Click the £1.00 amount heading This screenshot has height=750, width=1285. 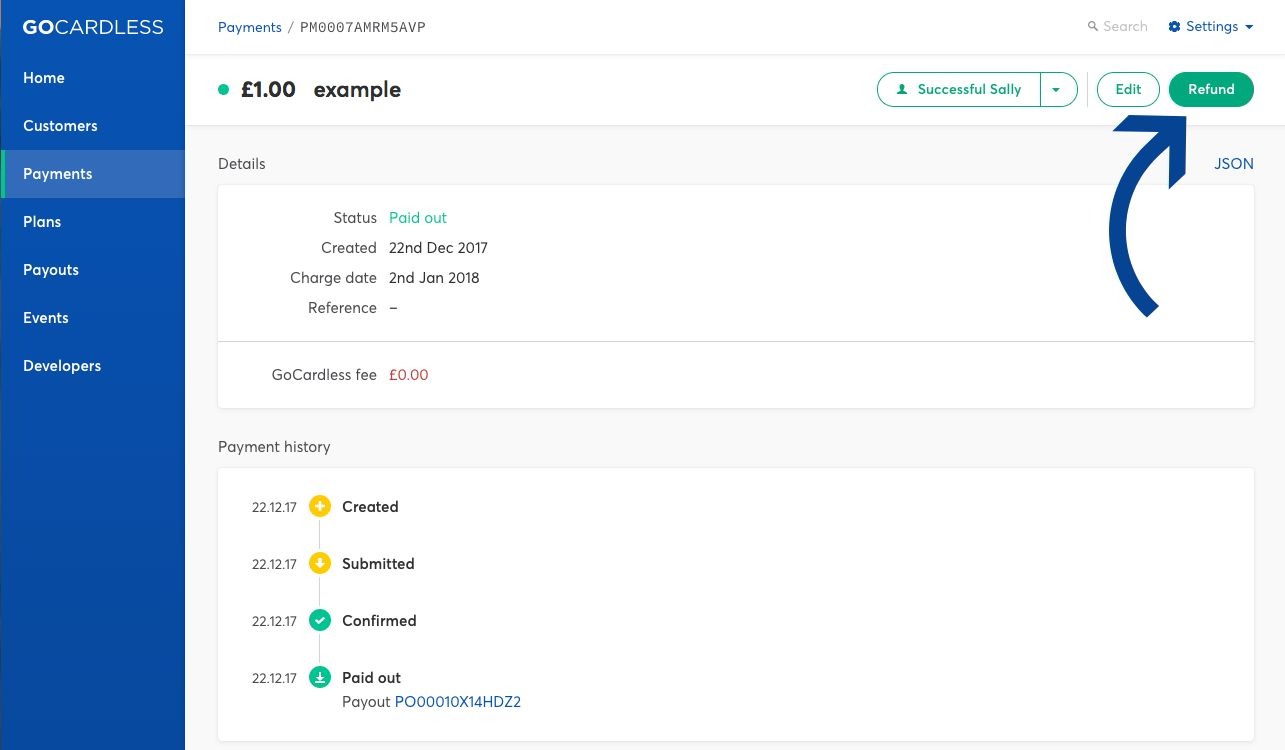click(268, 89)
